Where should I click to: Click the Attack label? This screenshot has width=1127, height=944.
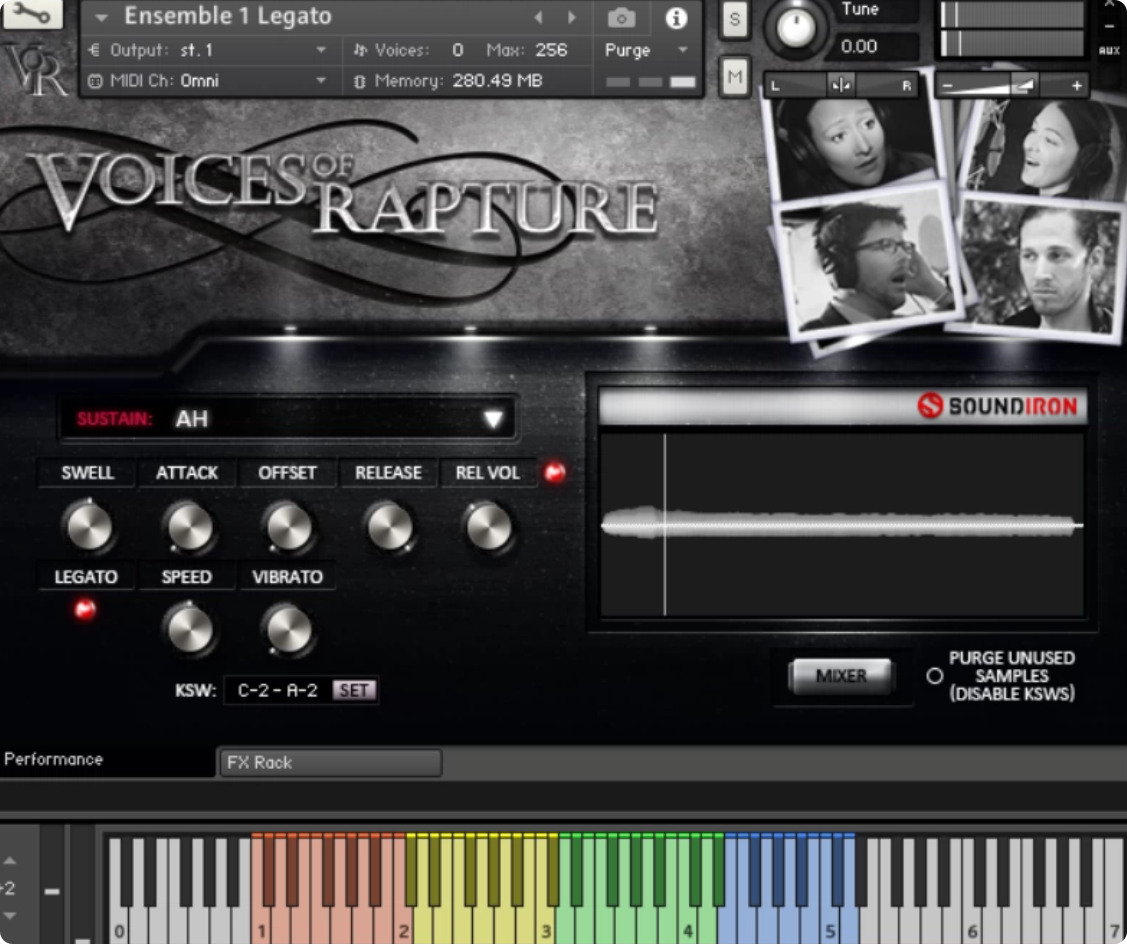pyautogui.click(x=187, y=472)
